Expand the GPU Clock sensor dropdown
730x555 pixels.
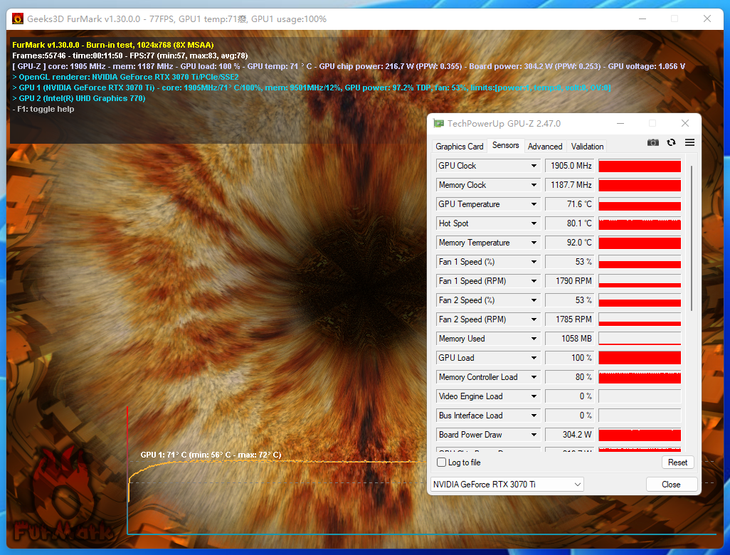click(533, 166)
